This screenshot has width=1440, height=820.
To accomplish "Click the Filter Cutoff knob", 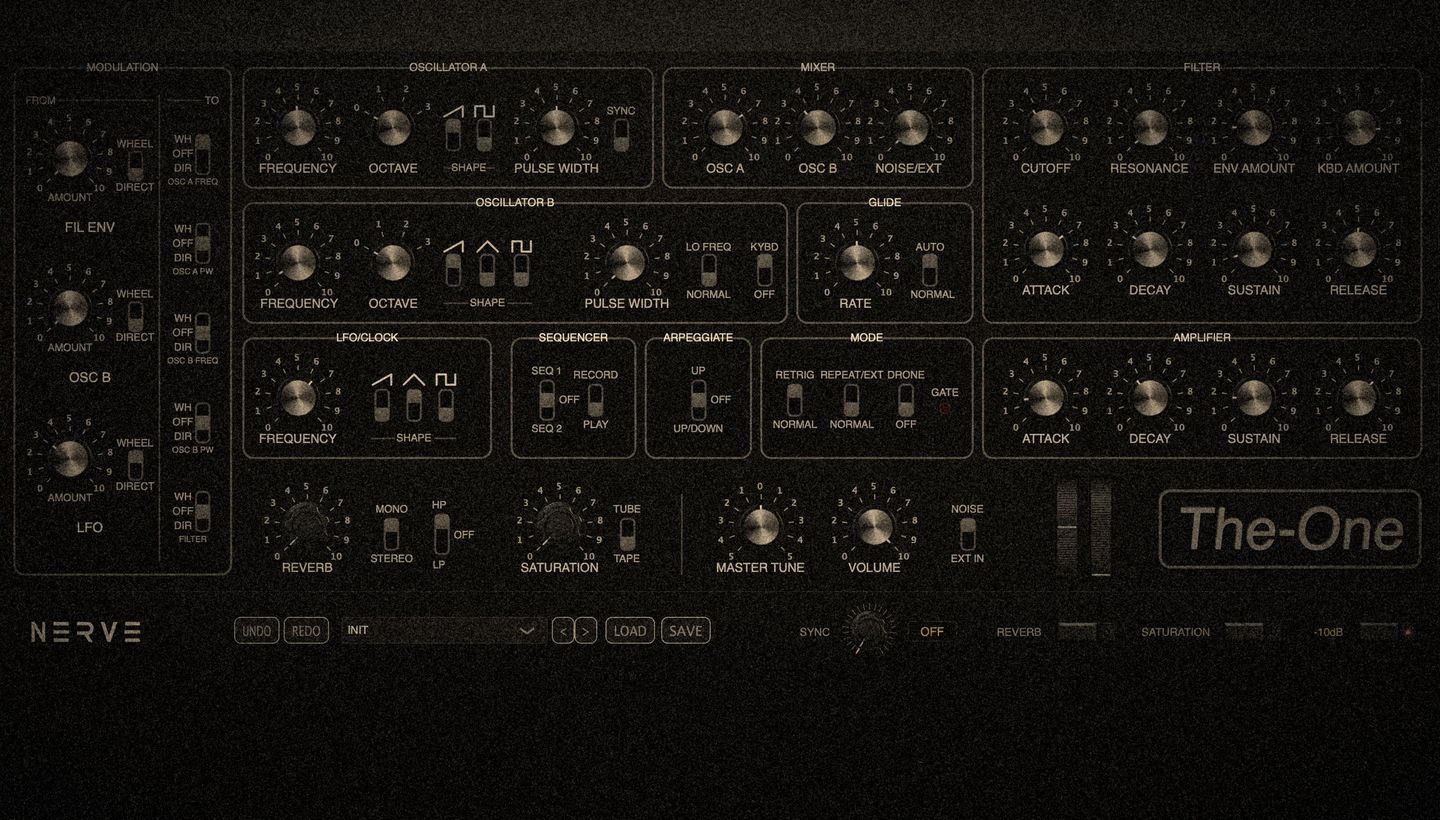I will click(x=1046, y=127).
